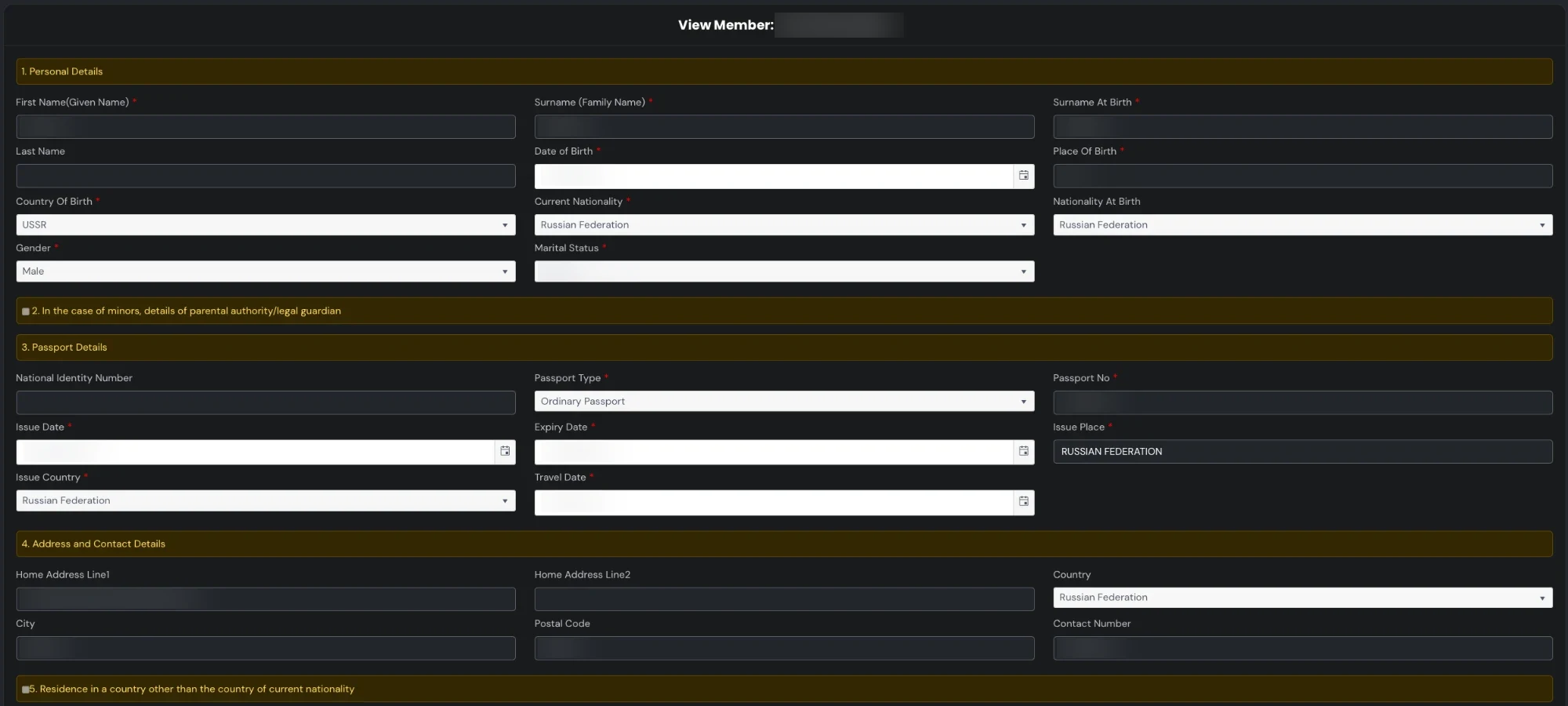Screen dimensions: 1568x706
Task: Focus the Postal Code field
Action: coord(784,648)
